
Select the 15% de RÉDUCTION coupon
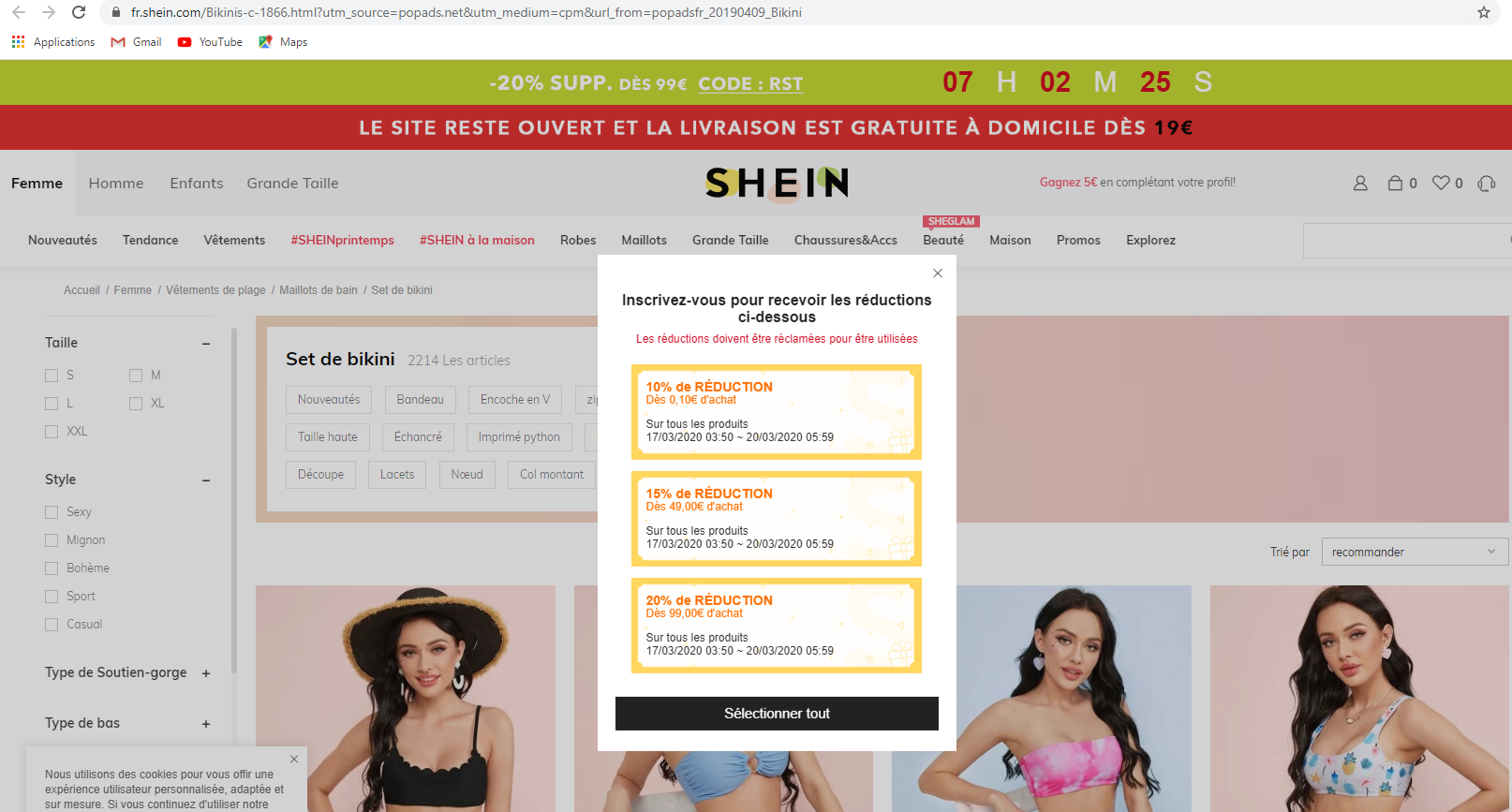pyautogui.click(x=777, y=519)
